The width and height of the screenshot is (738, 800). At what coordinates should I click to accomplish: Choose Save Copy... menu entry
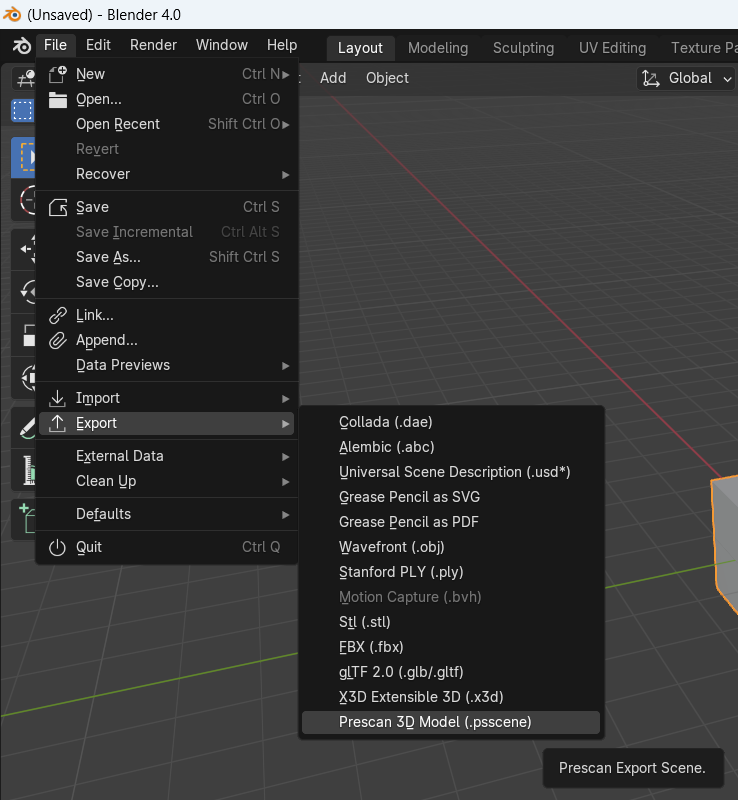coord(166,282)
